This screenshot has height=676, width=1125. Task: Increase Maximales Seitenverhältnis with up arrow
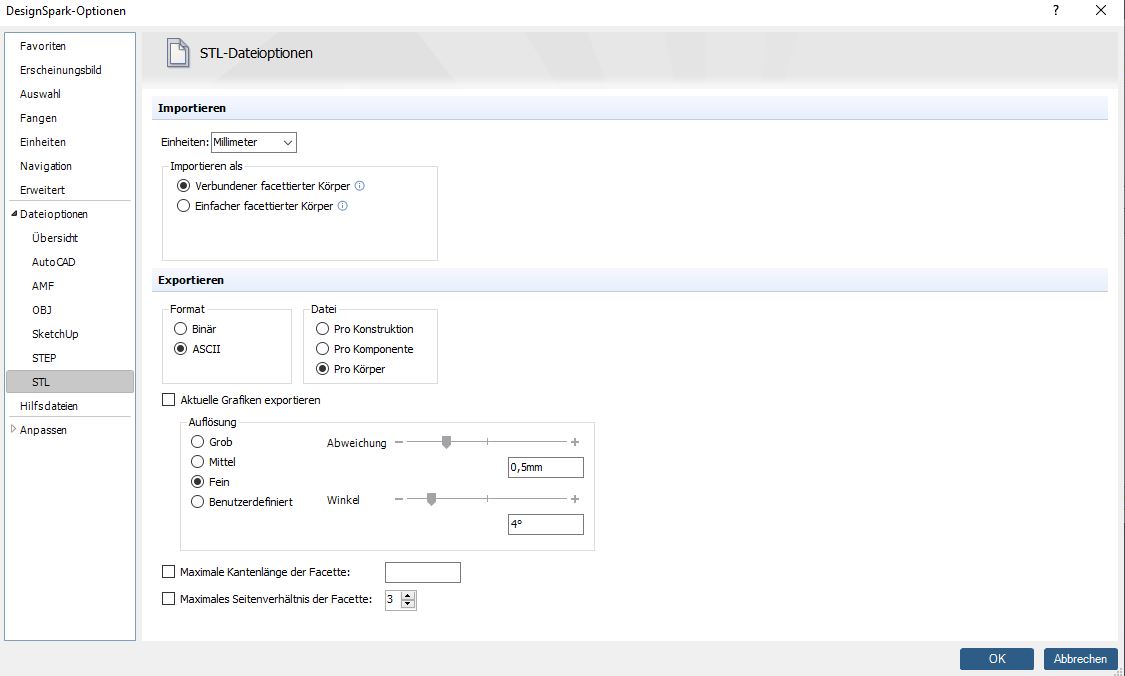(x=407, y=595)
